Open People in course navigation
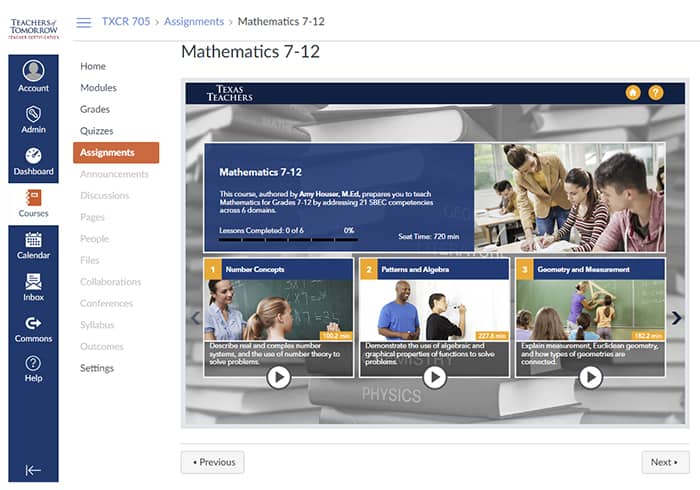Image resolution: width=700 pixels, height=490 pixels. (x=94, y=239)
